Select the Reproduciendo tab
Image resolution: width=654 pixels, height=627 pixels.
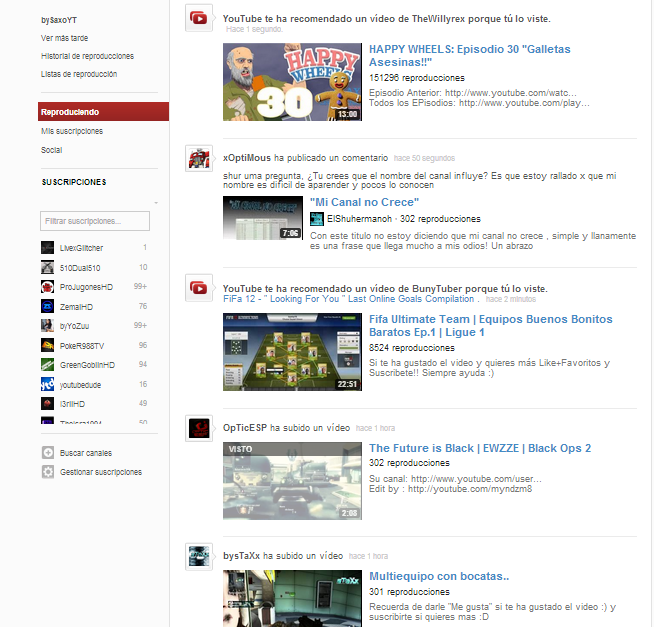point(103,112)
